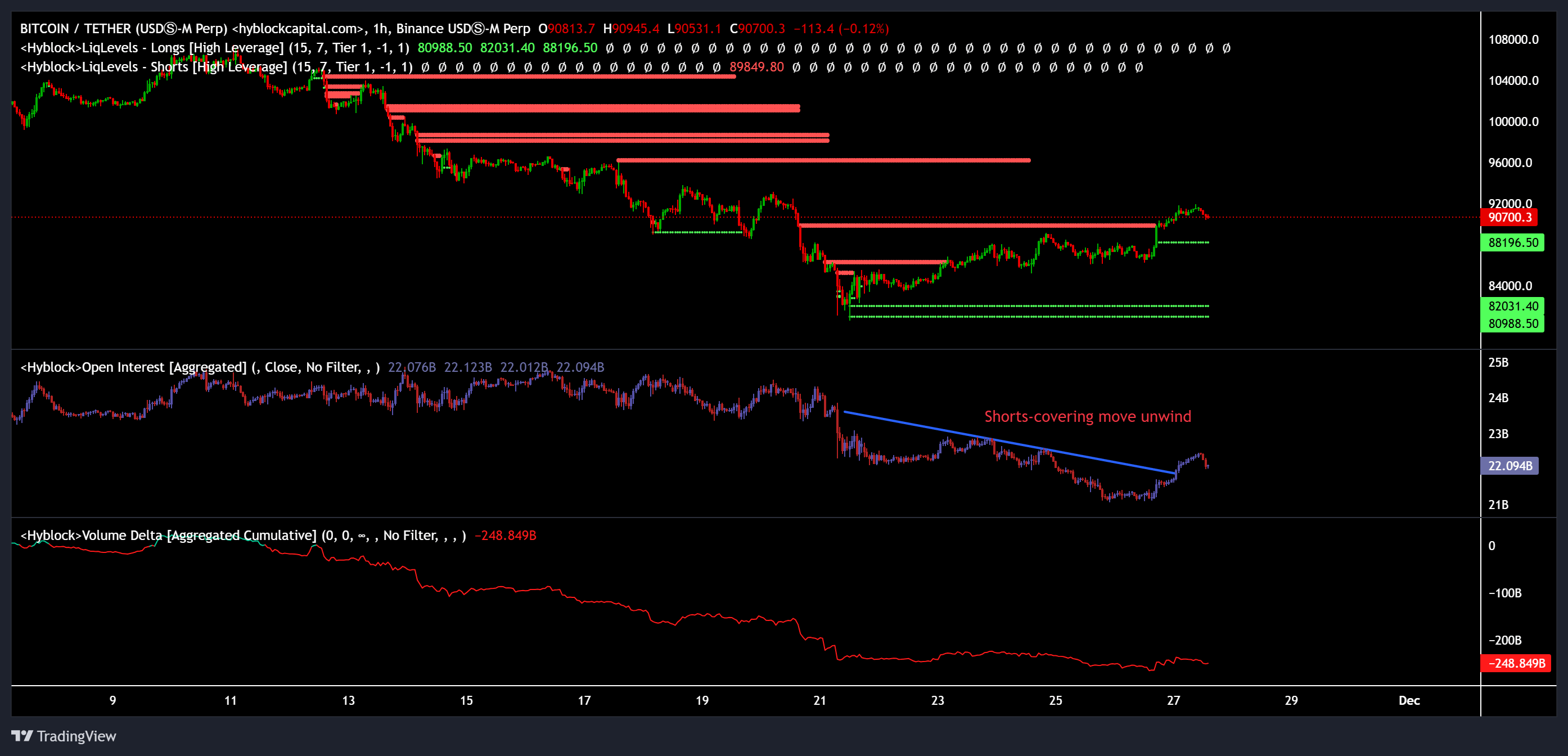Click the green 88196.50 level label
The width and height of the screenshot is (1568, 756).
pos(1514,242)
